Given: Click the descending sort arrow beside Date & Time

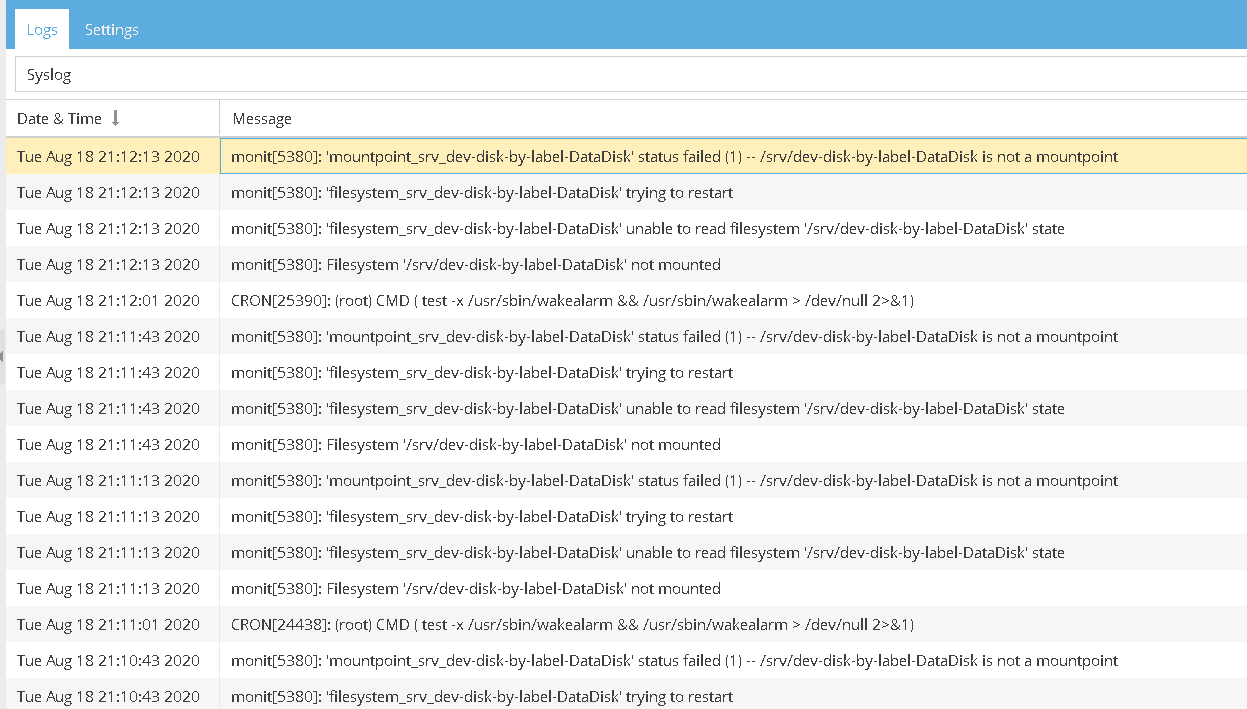Looking at the screenshot, I should point(115,118).
